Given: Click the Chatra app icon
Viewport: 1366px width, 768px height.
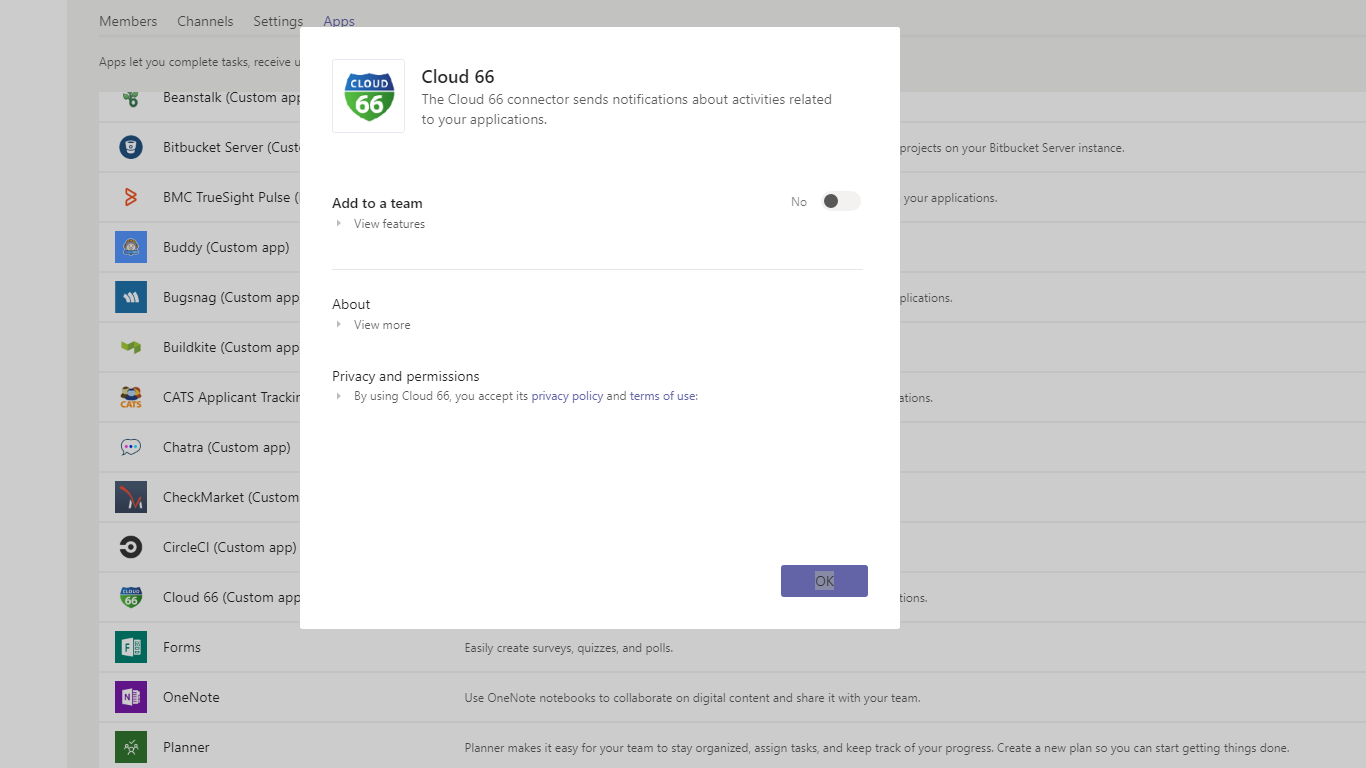Looking at the screenshot, I should pos(131,447).
